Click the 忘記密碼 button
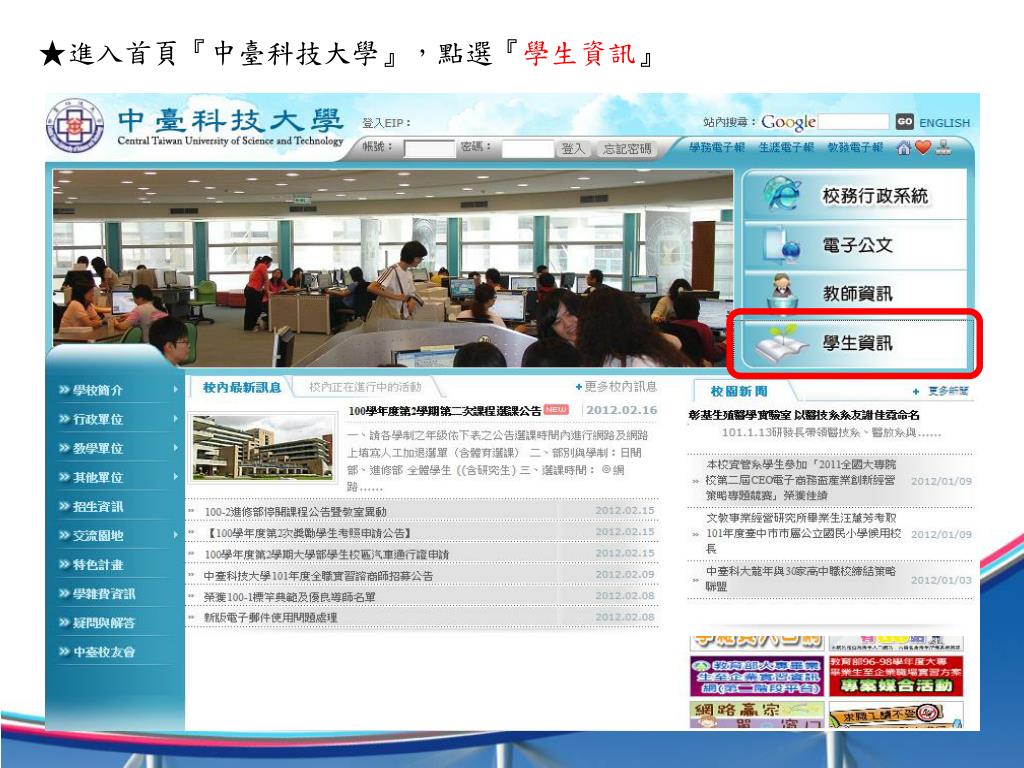 coord(626,148)
